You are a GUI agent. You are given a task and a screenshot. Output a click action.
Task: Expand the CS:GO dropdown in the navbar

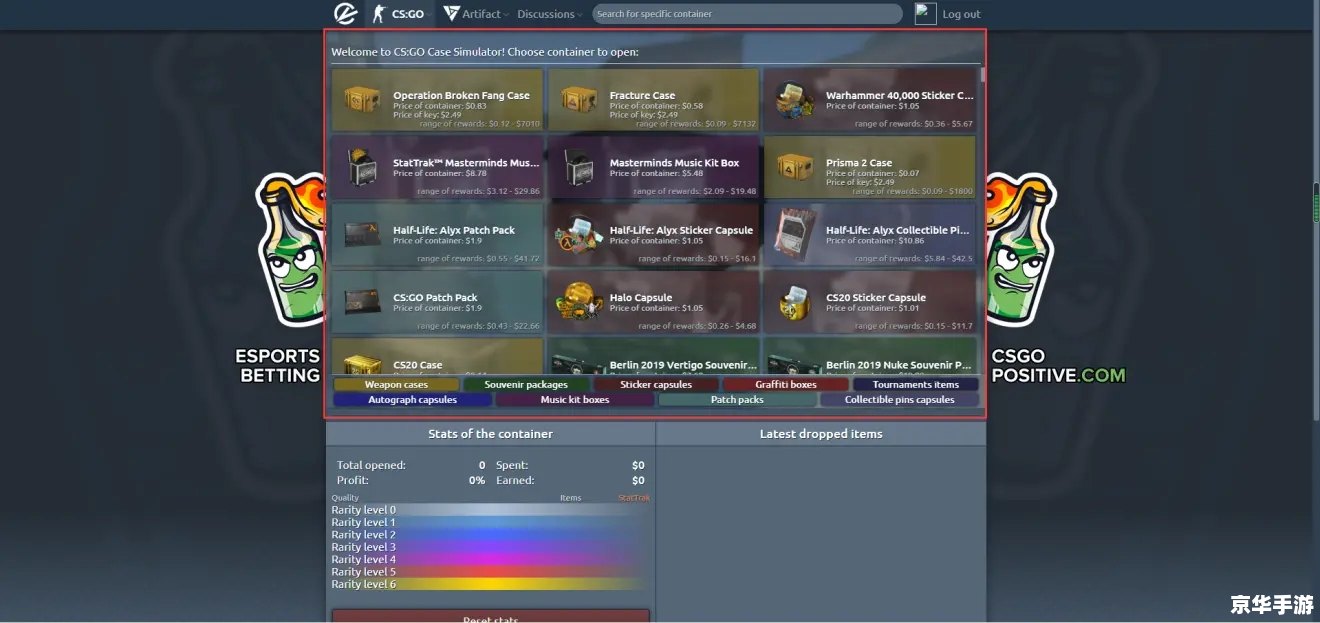point(399,14)
